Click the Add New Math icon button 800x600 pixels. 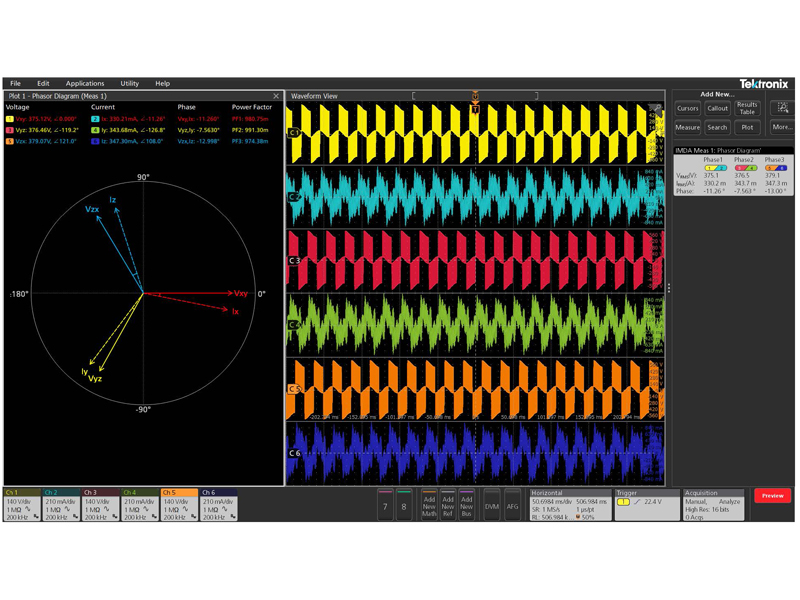(x=429, y=505)
